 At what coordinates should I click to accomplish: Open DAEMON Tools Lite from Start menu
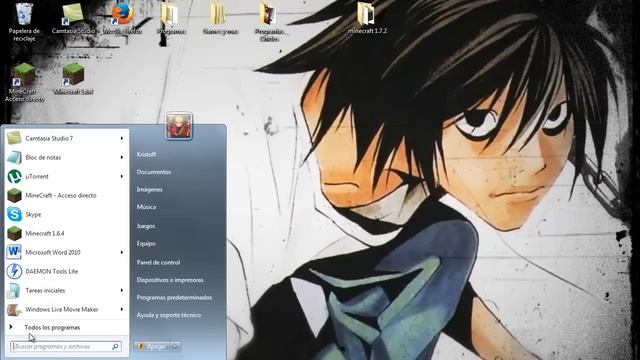66,271
